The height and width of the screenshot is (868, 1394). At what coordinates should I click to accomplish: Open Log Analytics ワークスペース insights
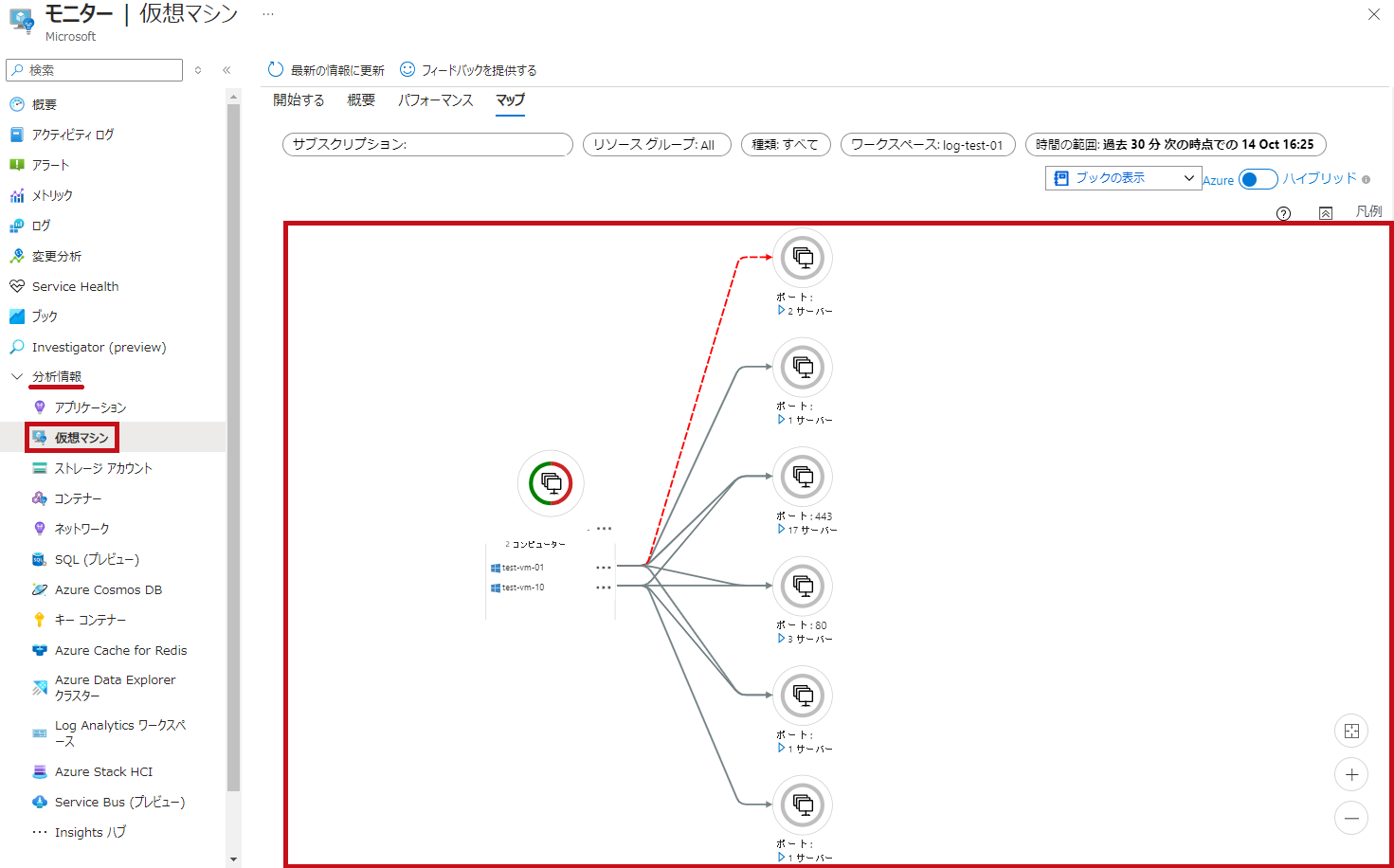tap(119, 733)
